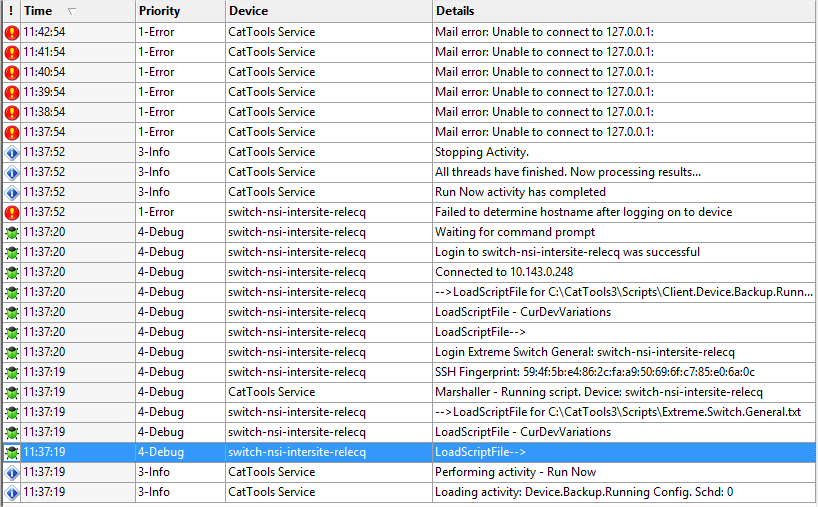
Task: Click the debug icon beside Login Extreme Switch General
Action: (11, 353)
